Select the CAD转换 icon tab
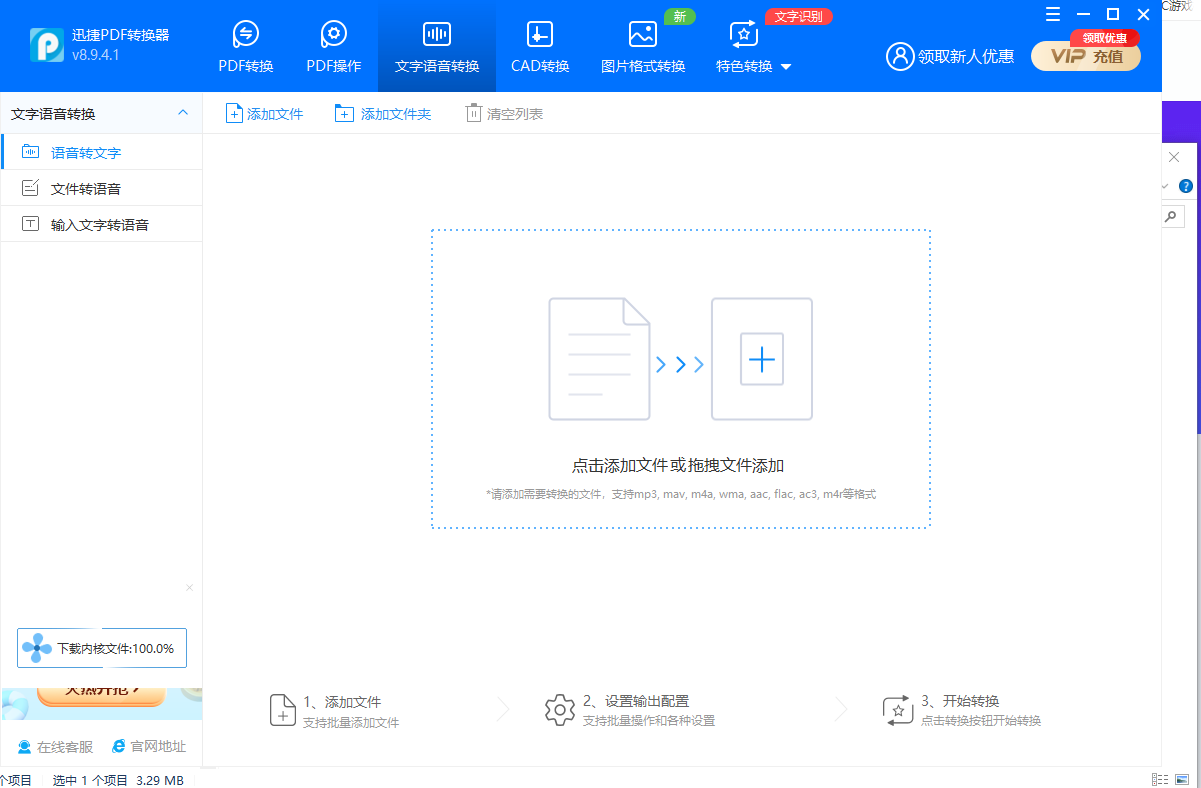1201x788 pixels. (539, 35)
